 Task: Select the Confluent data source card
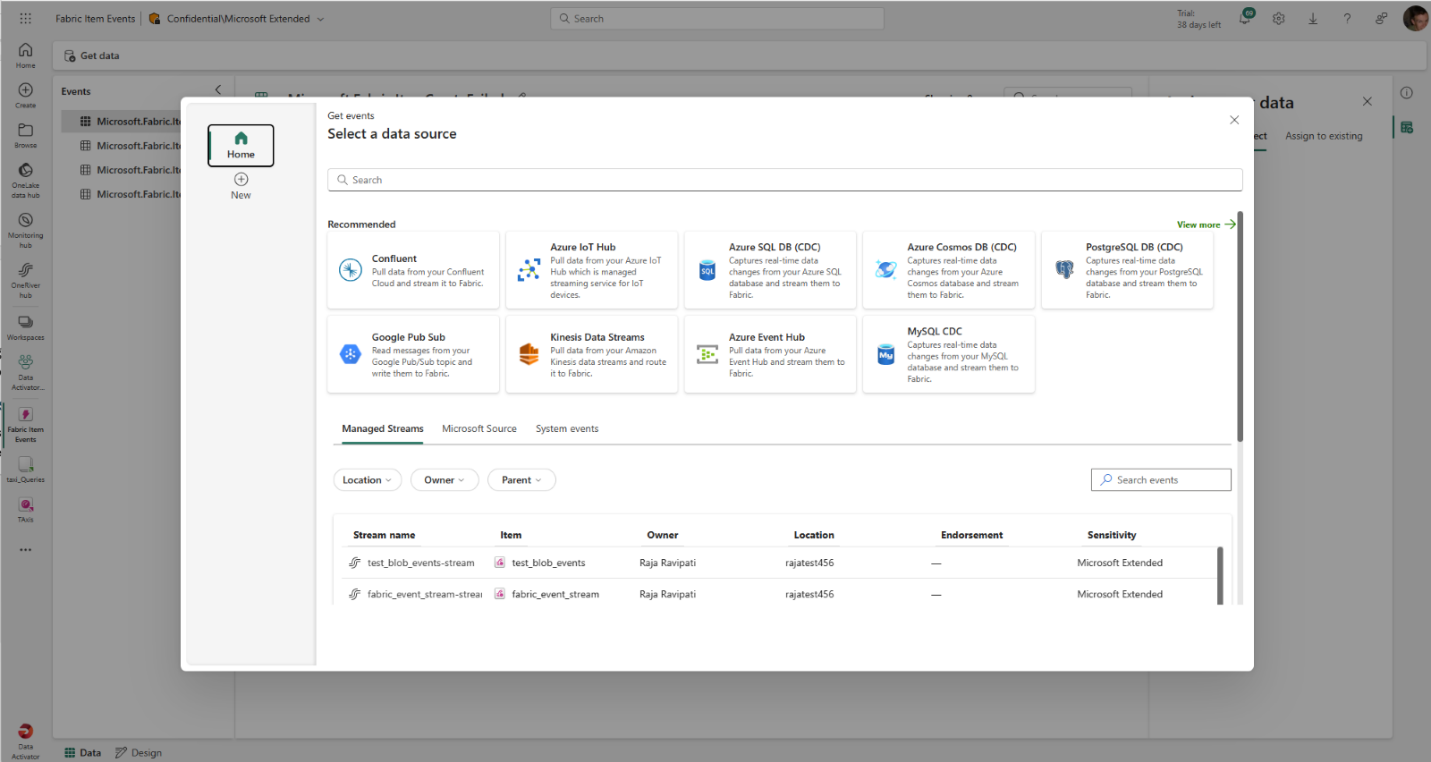(x=413, y=270)
